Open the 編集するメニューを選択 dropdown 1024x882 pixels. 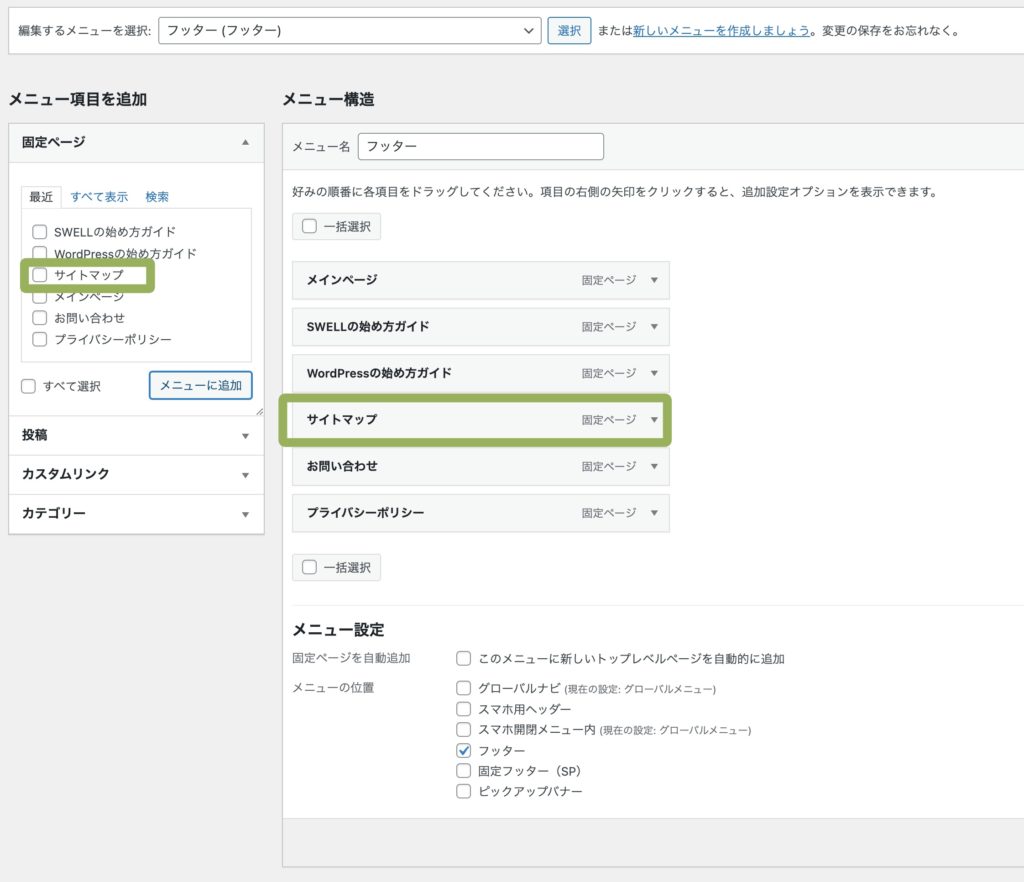[349, 31]
